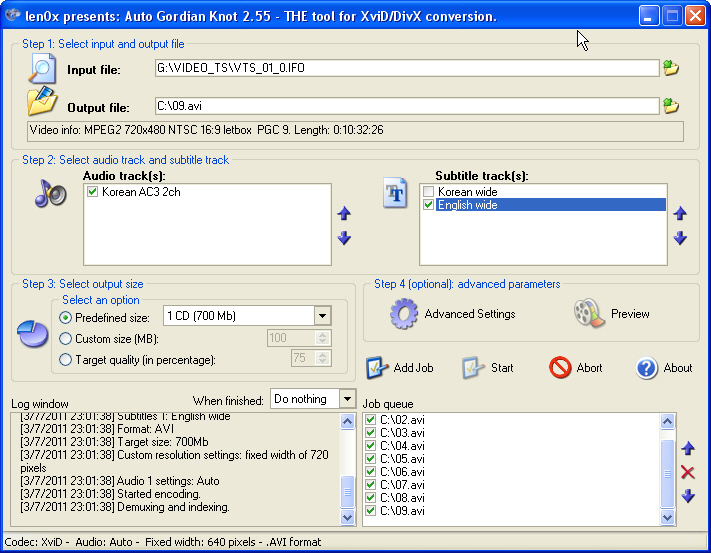
Task: Click the Output file path field
Action: [x=407, y=106]
